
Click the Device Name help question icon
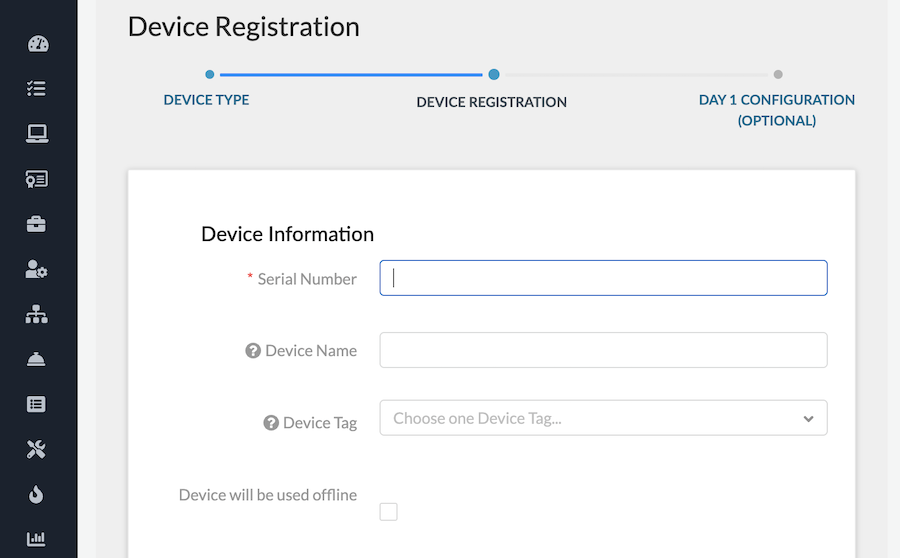click(253, 351)
